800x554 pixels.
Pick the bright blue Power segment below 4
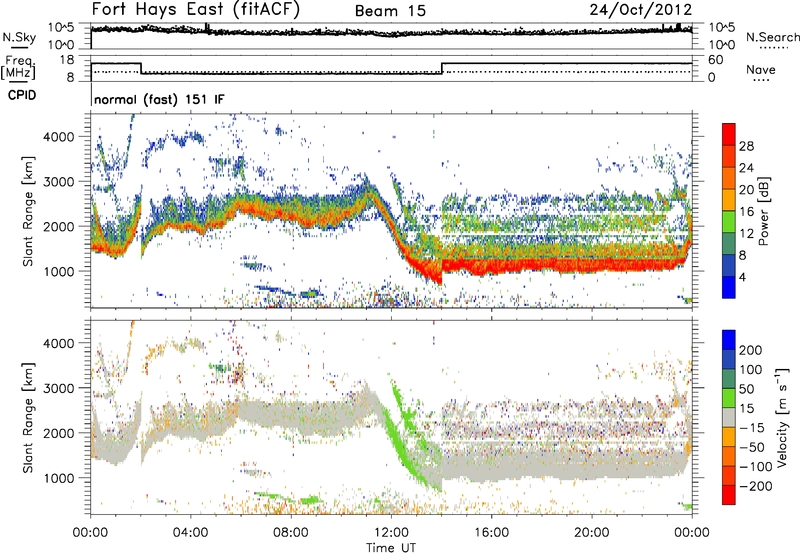729,287
